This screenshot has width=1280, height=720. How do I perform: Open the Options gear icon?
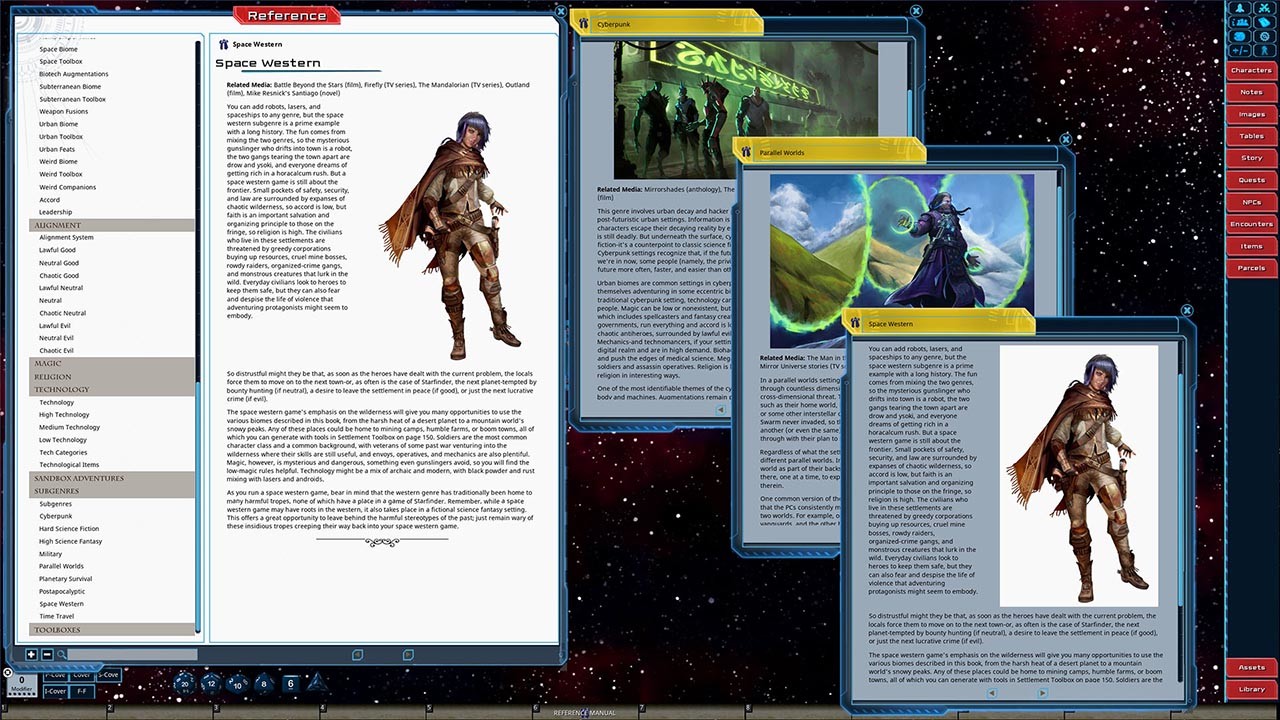click(x=1264, y=36)
